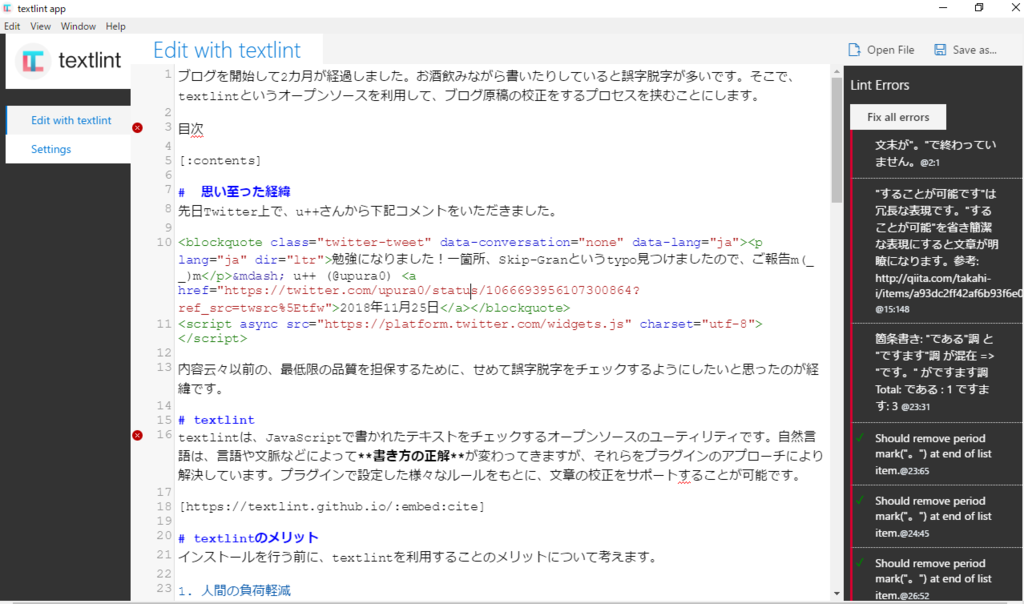
Task: Open the Settings sidebar item
Action: (x=69, y=149)
